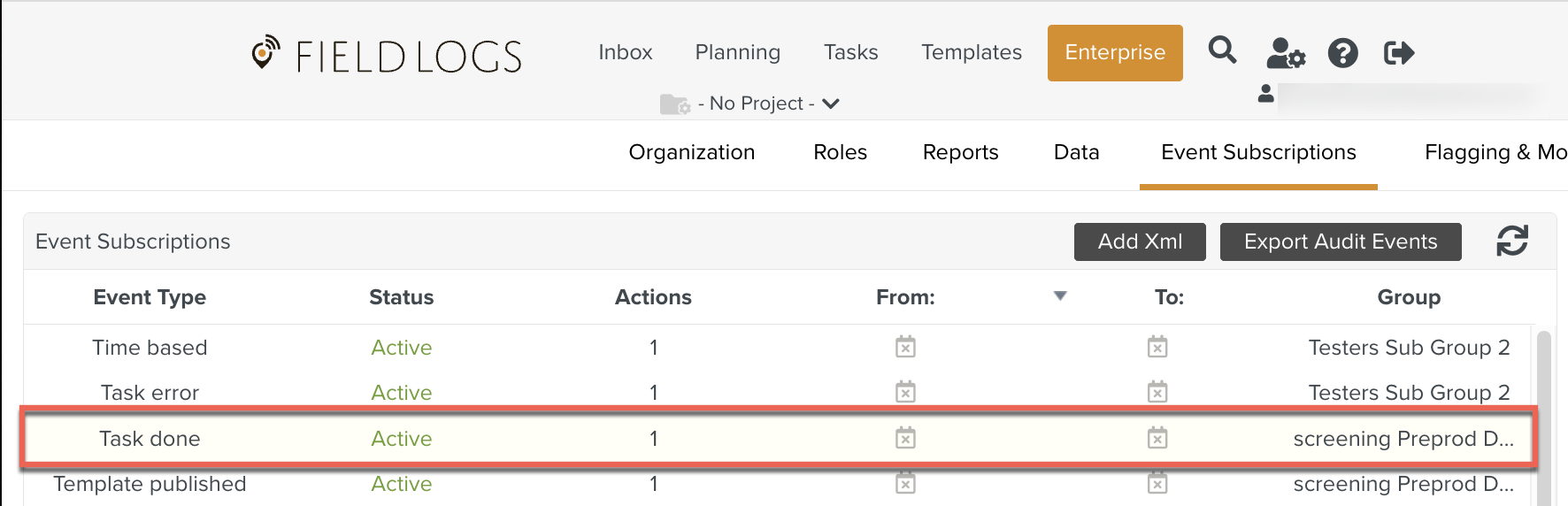Click the logout arrow icon
1568x506 pixels.
tap(1399, 53)
